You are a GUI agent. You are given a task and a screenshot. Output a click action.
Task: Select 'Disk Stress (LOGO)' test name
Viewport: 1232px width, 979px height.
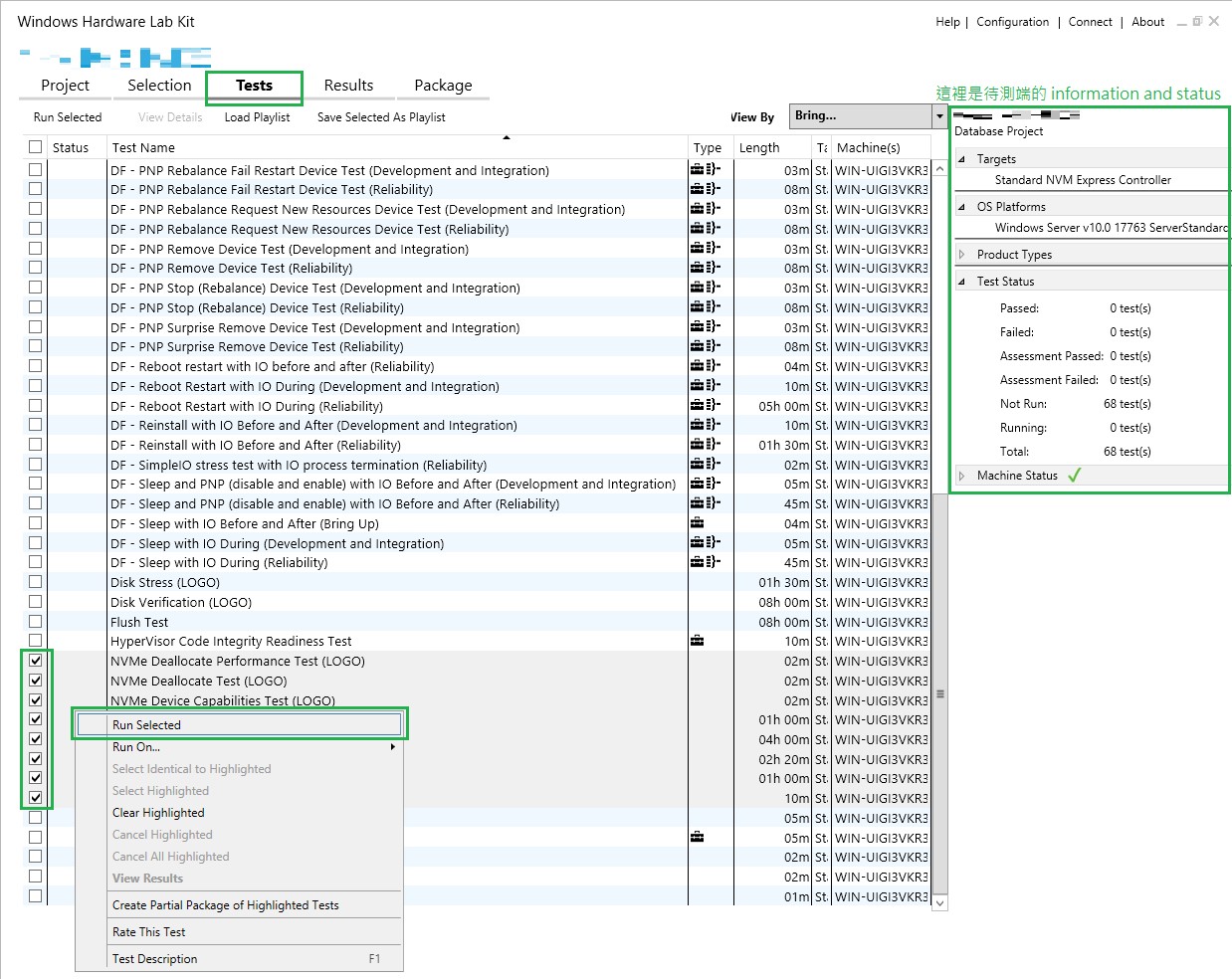pyautogui.click(x=165, y=582)
